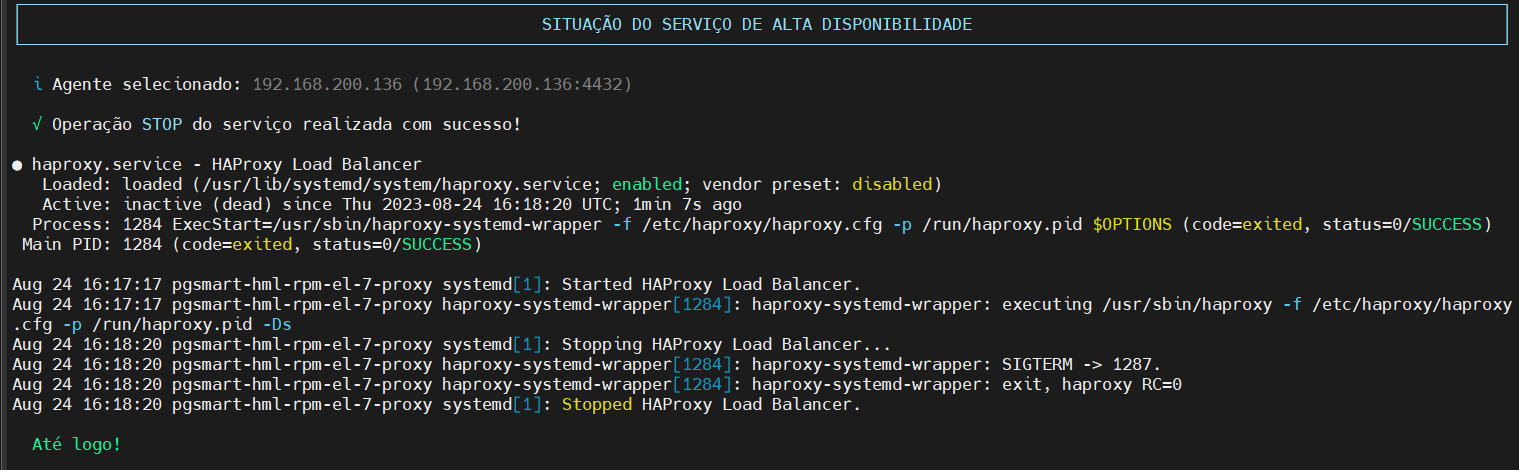The image size is (1519, 470).
Task: Click the yellow '$OPTIONS' variable
Action: (x=1132, y=224)
